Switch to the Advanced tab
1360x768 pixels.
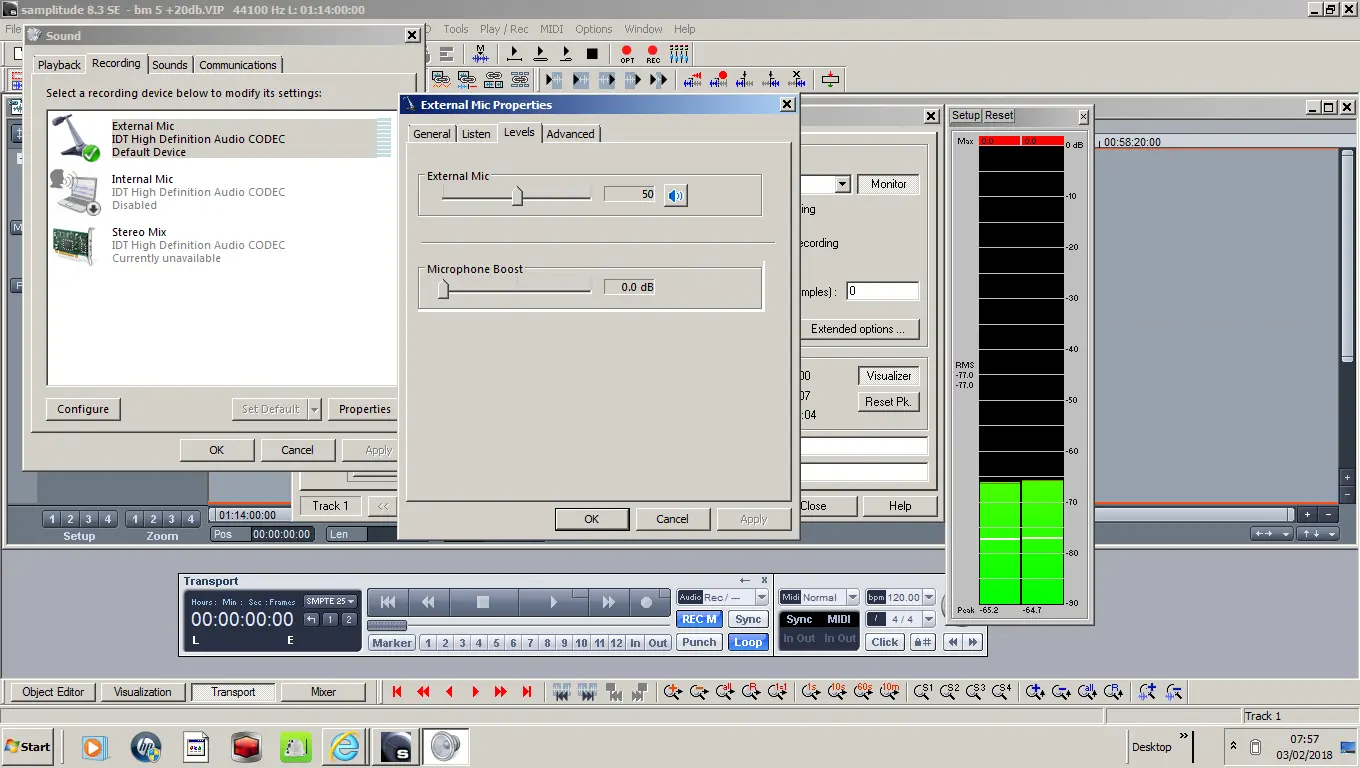point(570,134)
